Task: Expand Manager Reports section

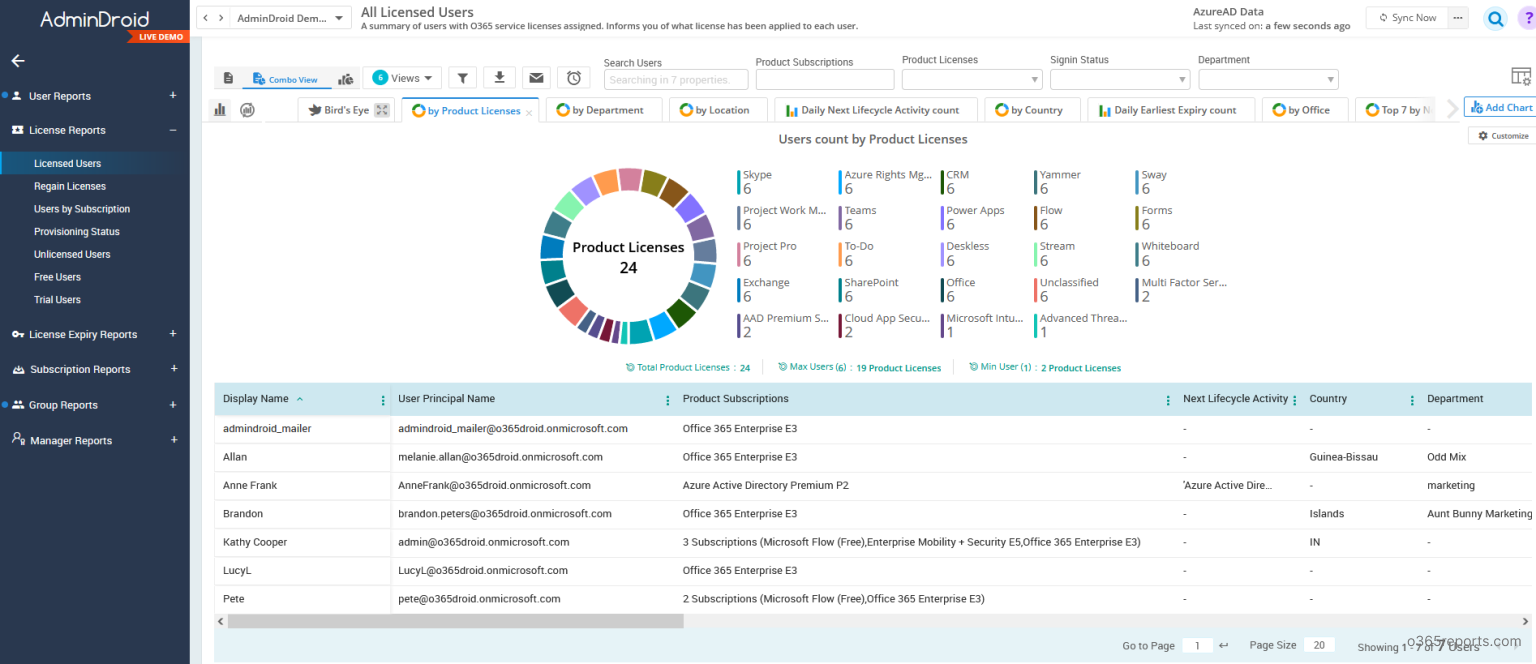Action: pos(173,440)
